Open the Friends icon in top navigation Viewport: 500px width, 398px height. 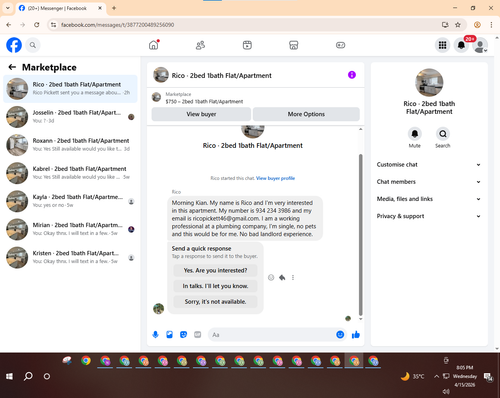[x=200, y=45]
